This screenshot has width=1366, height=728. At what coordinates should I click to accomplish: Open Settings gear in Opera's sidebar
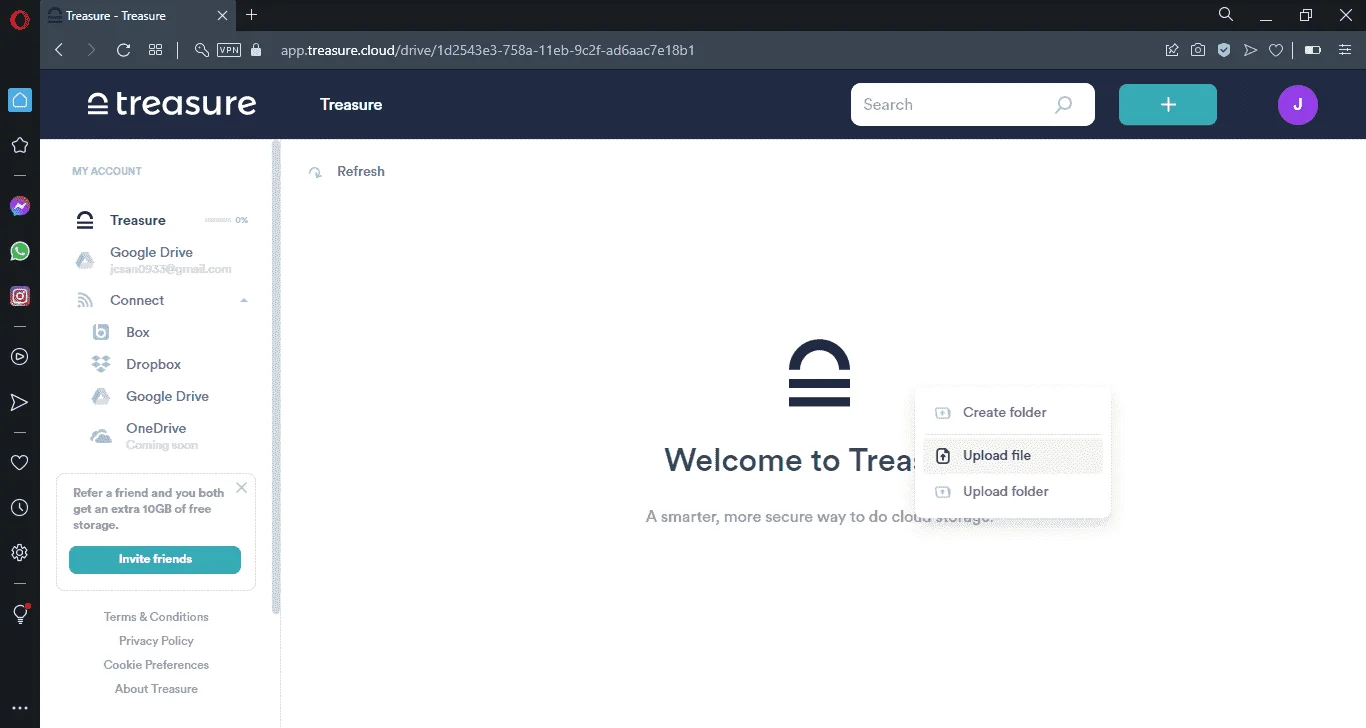19,553
